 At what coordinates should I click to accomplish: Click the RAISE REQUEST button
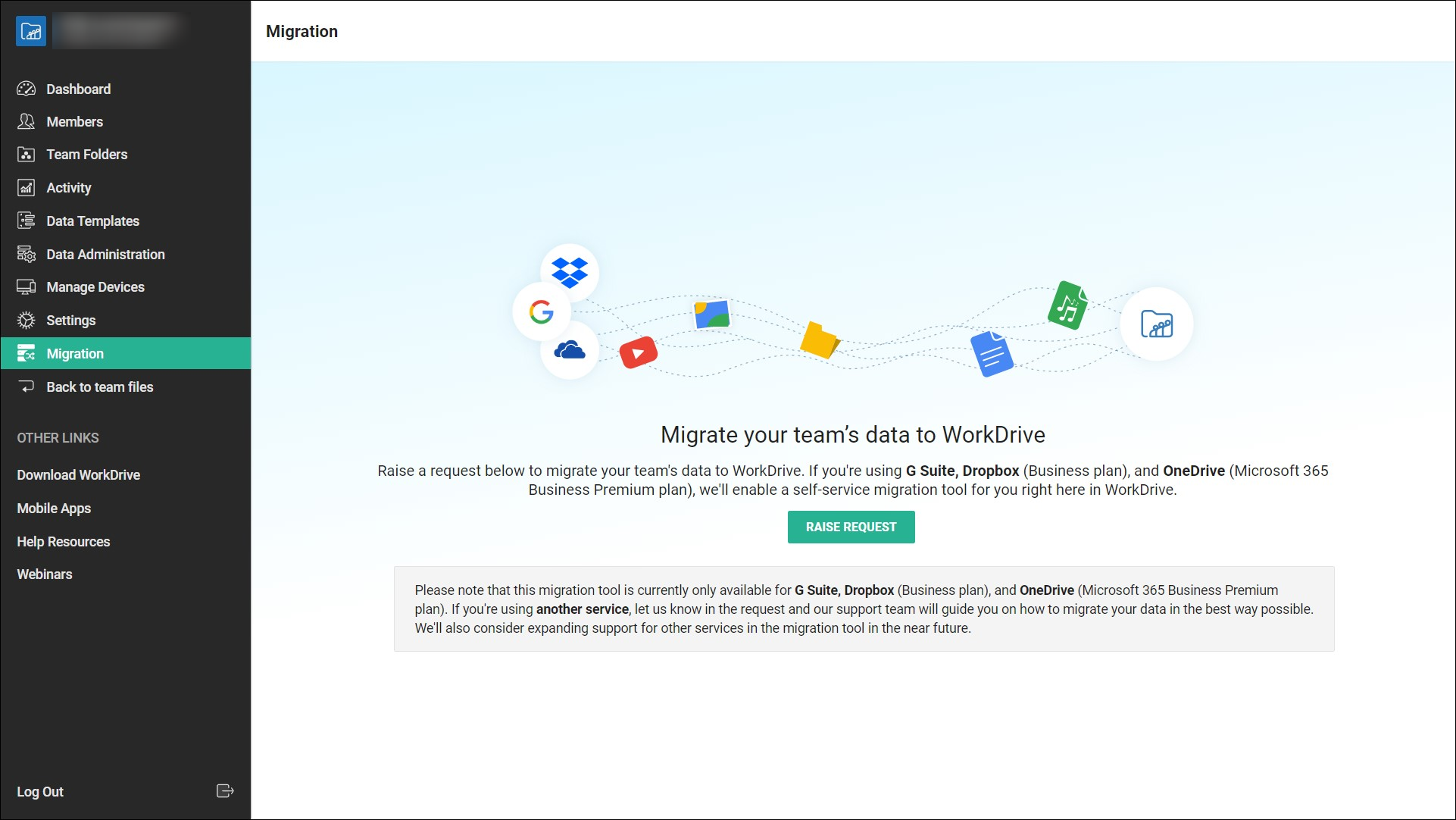(x=851, y=527)
